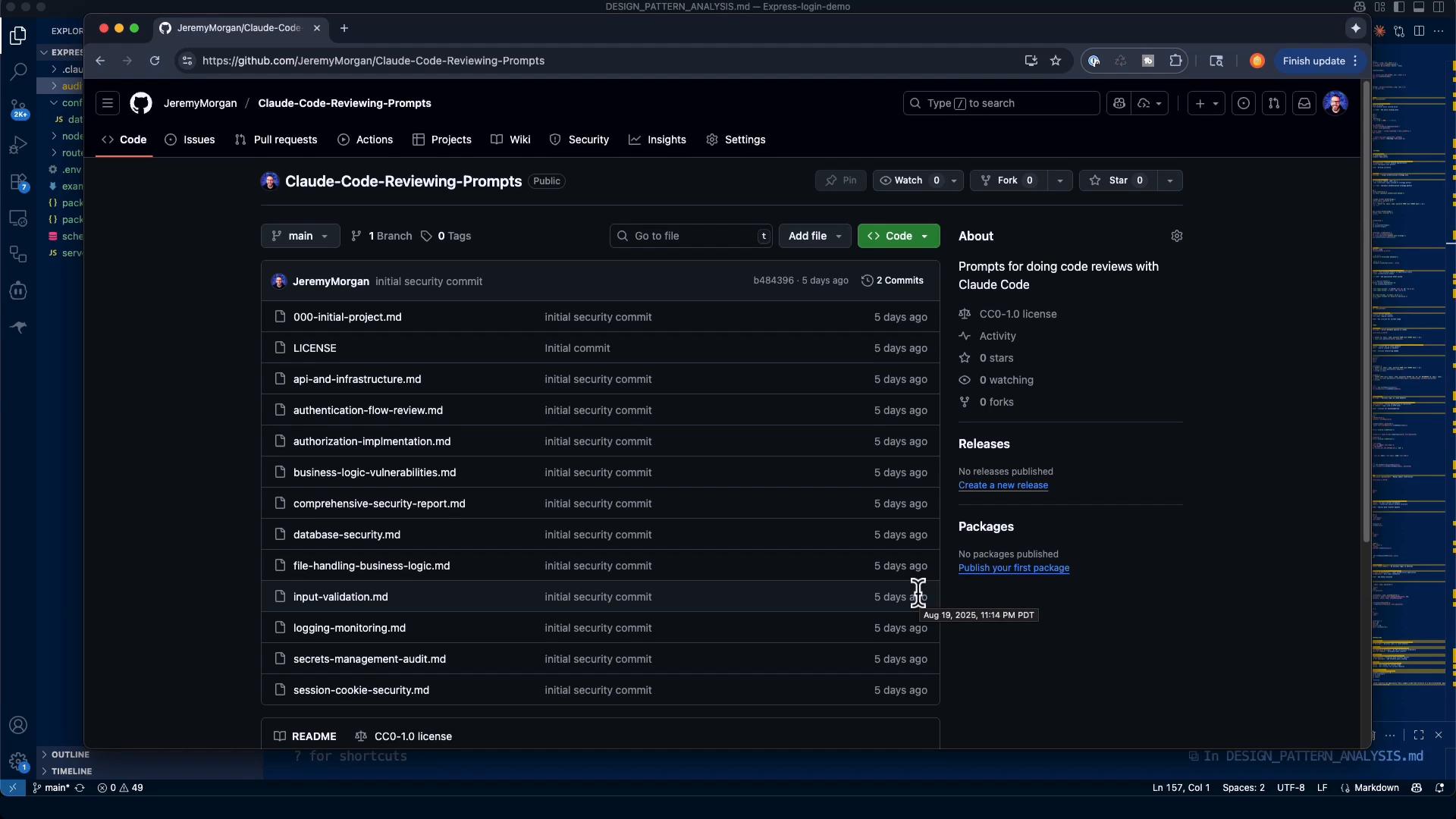The width and height of the screenshot is (1456, 819).
Task: Open Extensions view in VS Code
Action: click(18, 182)
